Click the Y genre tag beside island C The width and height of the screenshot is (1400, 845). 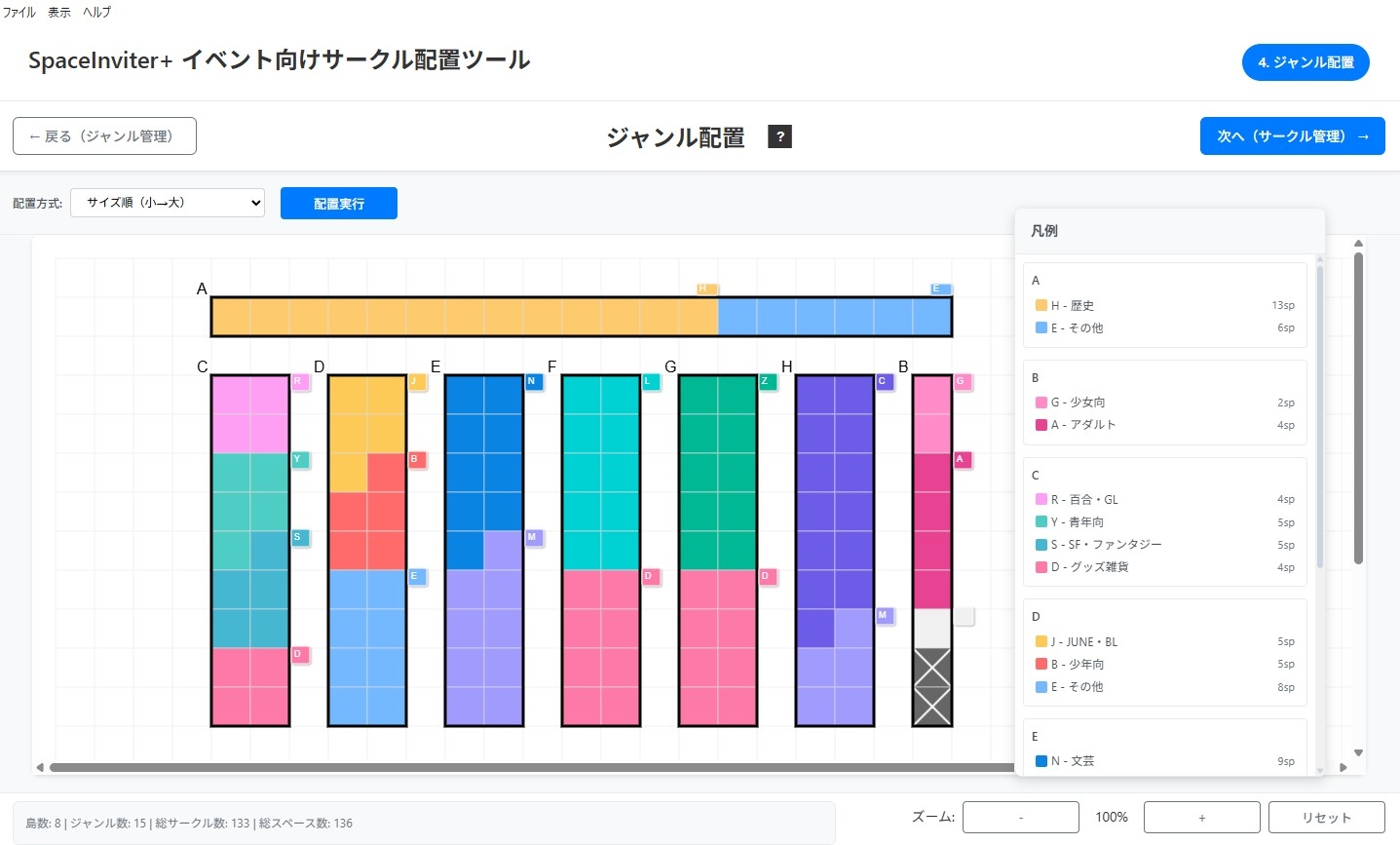[x=299, y=460]
